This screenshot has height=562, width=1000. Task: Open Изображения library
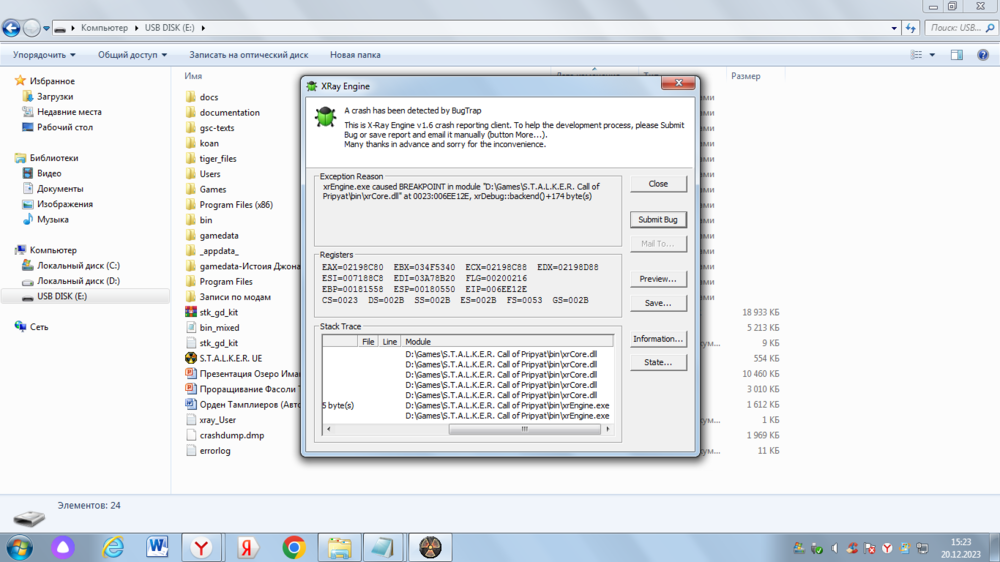tap(64, 204)
